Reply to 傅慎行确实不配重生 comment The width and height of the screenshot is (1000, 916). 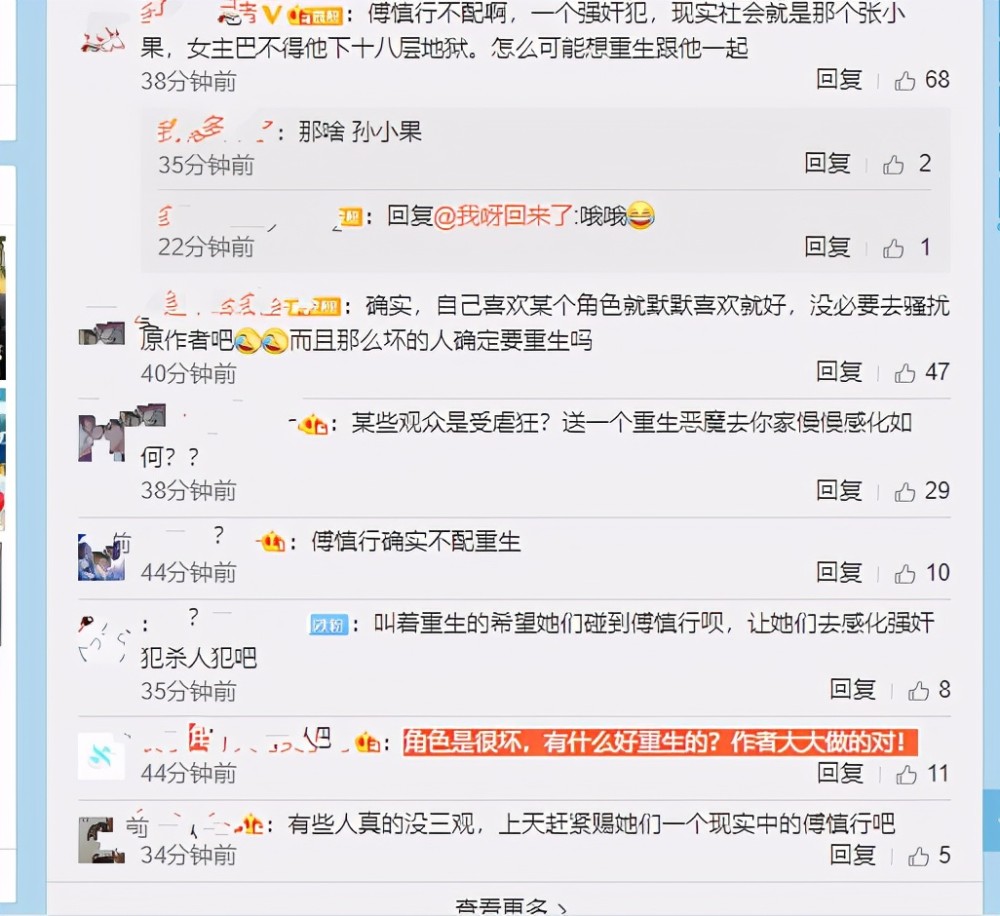(x=839, y=573)
